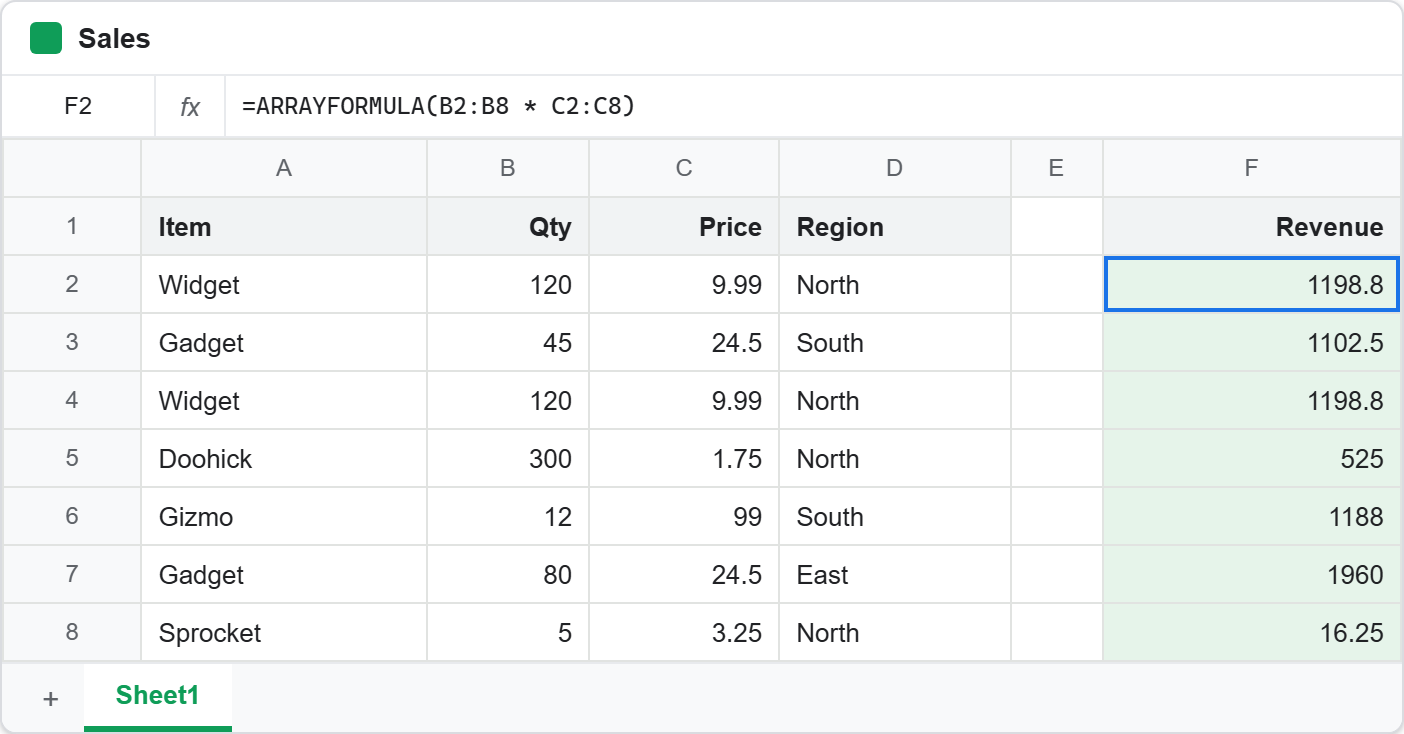Click revenue 1188 cell

1252,516
